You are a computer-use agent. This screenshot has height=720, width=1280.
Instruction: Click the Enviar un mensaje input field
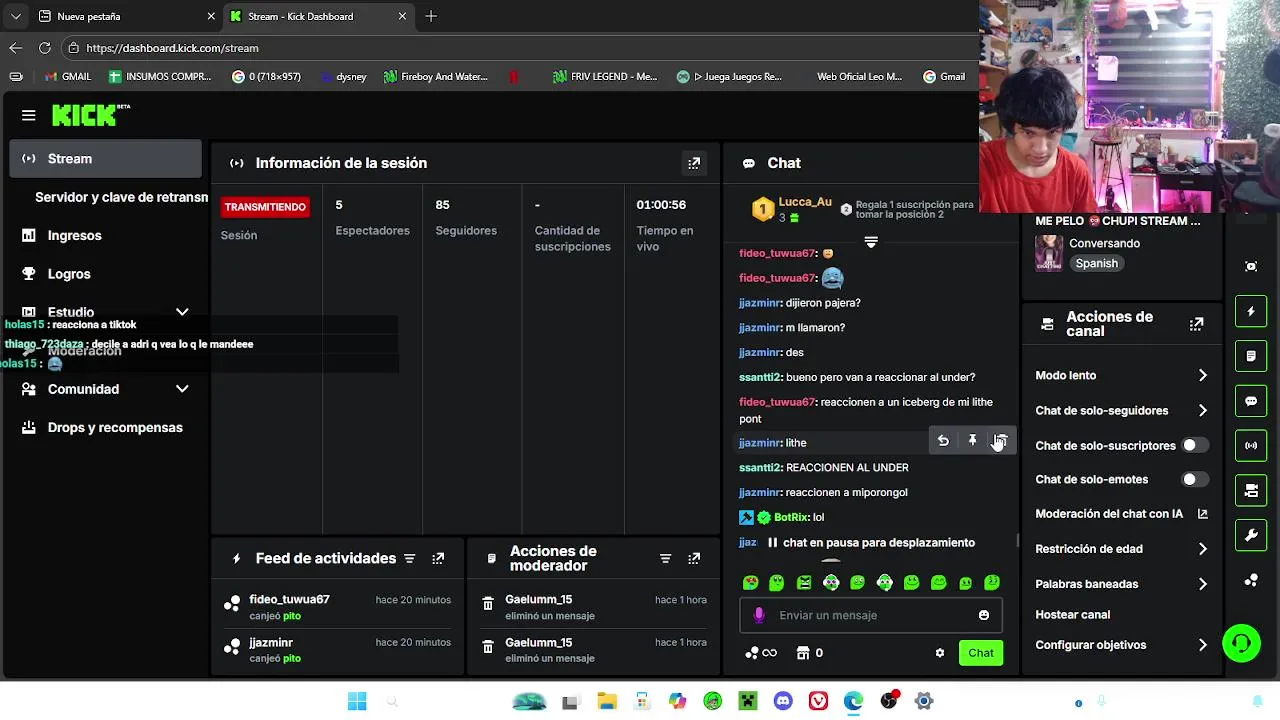[870, 615]
